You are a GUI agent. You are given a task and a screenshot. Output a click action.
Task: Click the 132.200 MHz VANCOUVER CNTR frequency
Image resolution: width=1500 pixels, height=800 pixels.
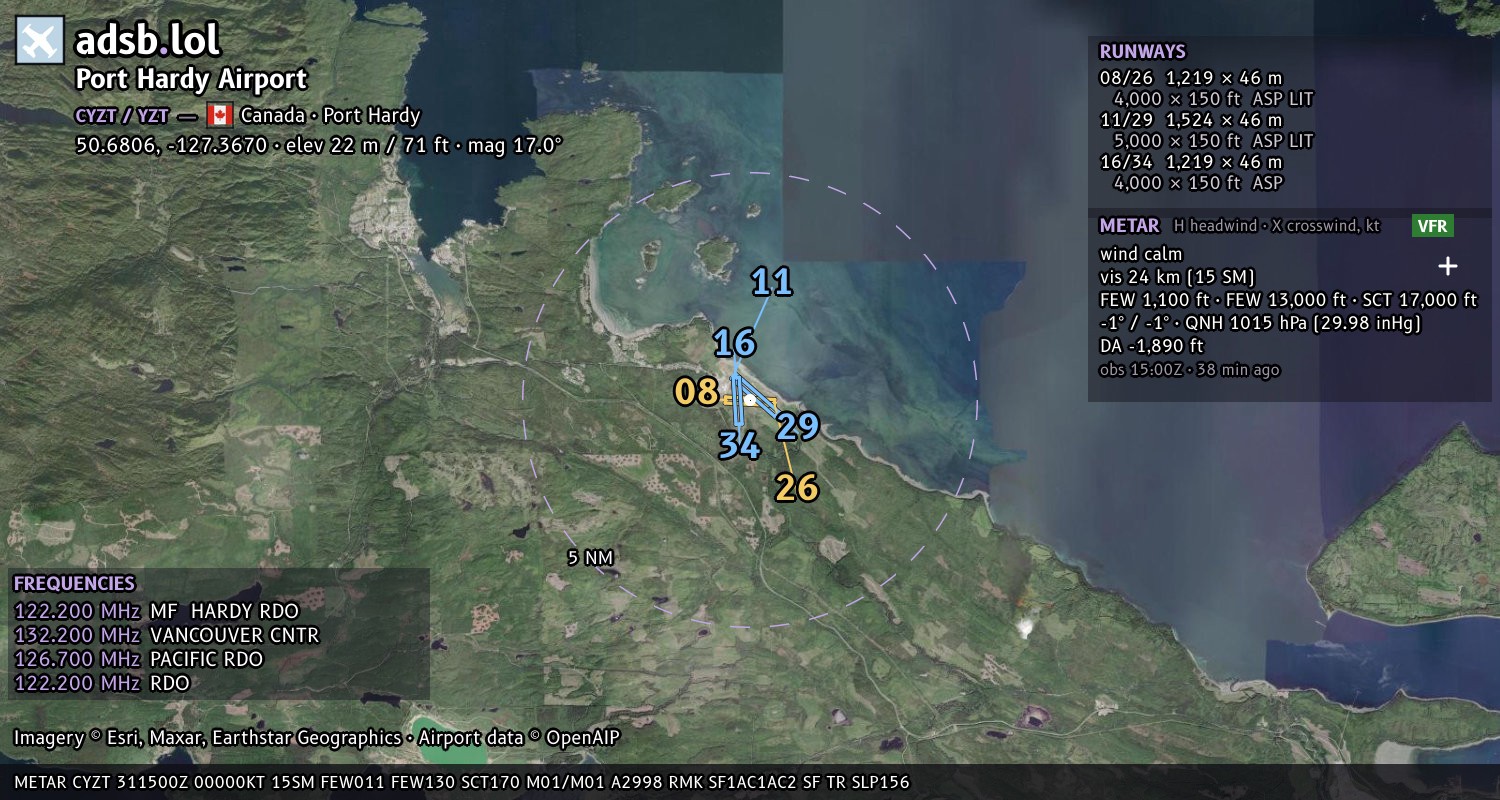click(167, 635)
